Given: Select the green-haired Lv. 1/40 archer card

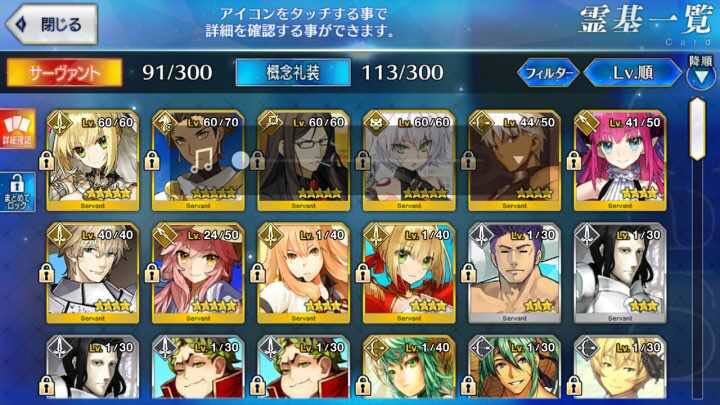Looking at the screenshot, I should click(409, 367).
